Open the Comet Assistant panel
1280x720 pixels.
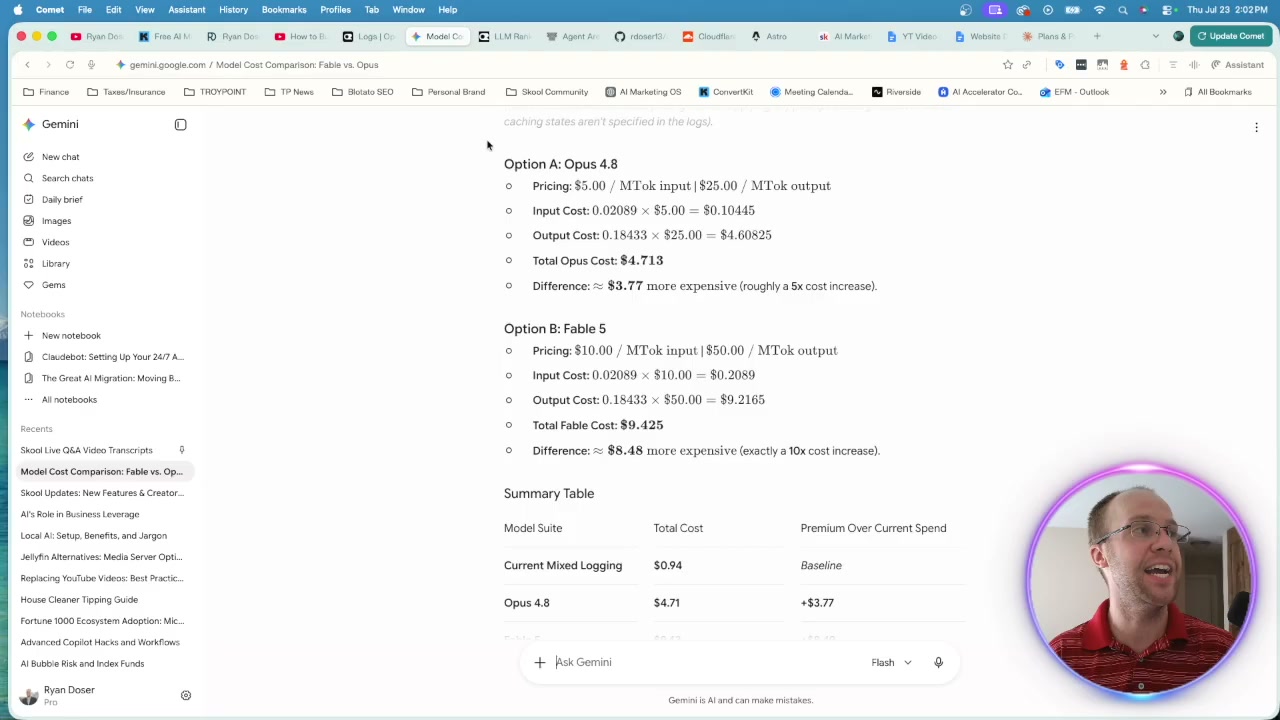coord(1237,65)
